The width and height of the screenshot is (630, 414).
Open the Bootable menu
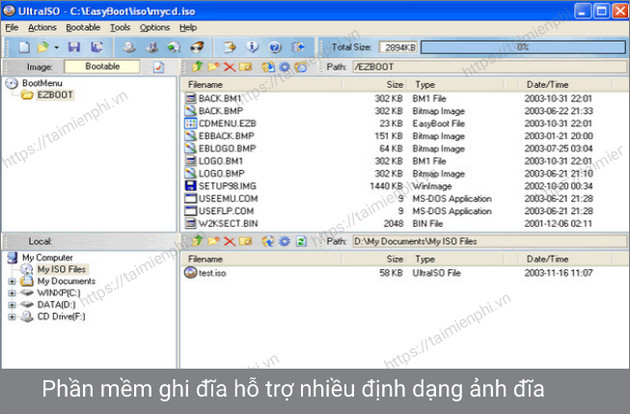(x=83, y=27)
